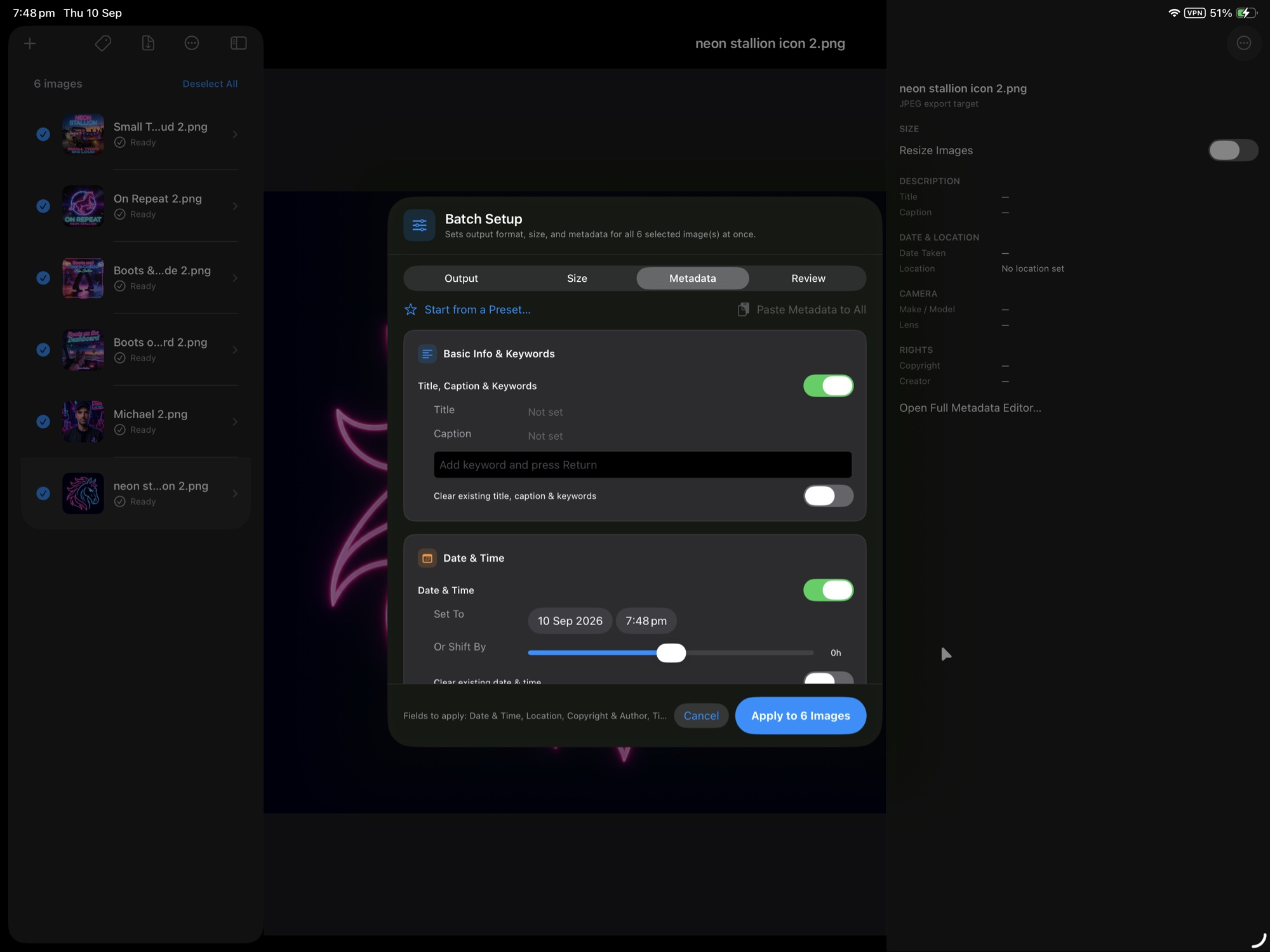This screenshot has height=952, width=1270.
Task: Open Full Metadata Editor link
Action: click(970, 408)
